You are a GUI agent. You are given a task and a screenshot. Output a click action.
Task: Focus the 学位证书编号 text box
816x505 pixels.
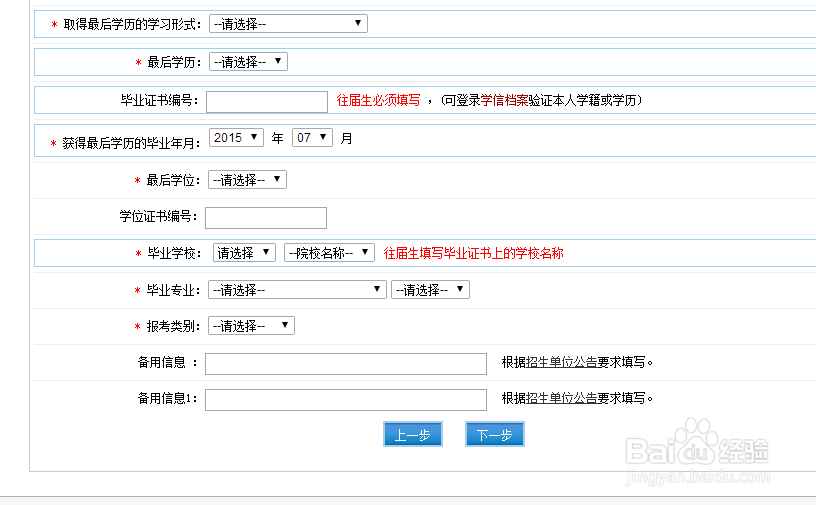click(x=266, y=217)
